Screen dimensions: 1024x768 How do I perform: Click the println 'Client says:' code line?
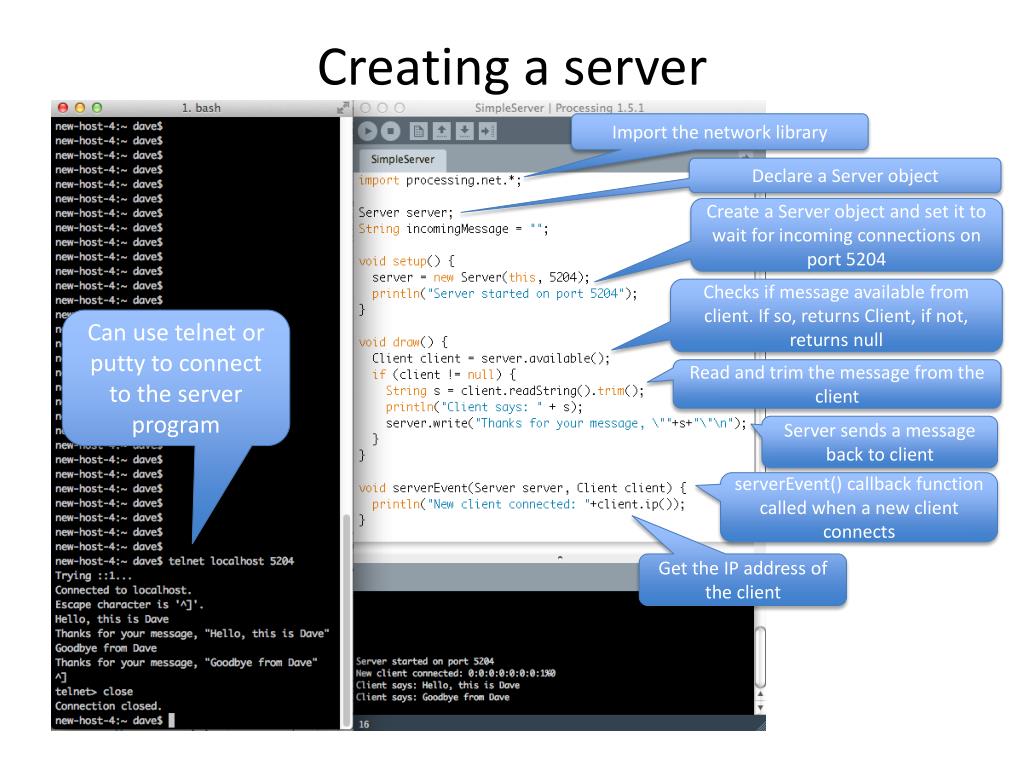tap(484, 407)
